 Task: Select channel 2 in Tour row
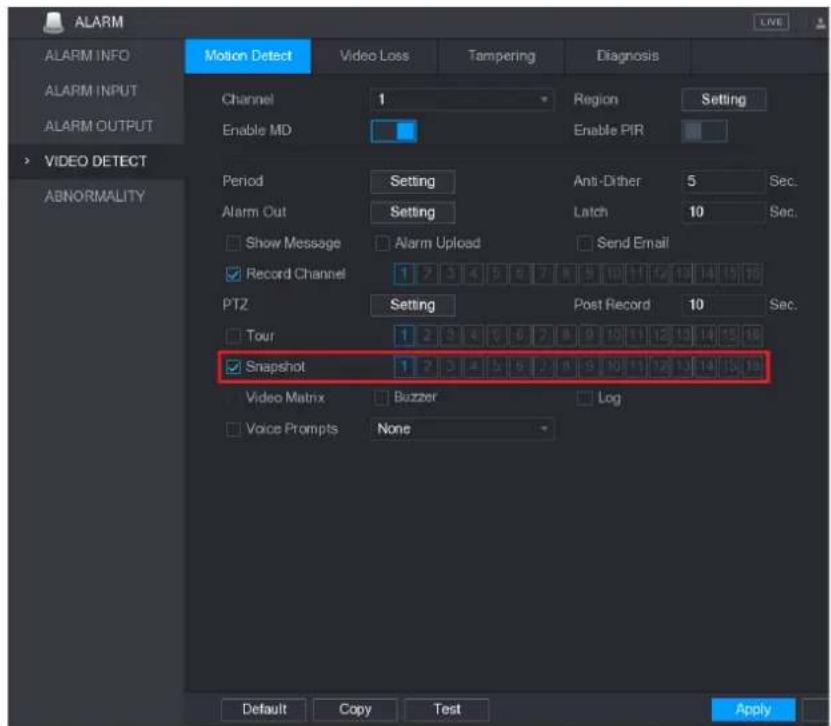pyautogui.click(x=427, y=335)
